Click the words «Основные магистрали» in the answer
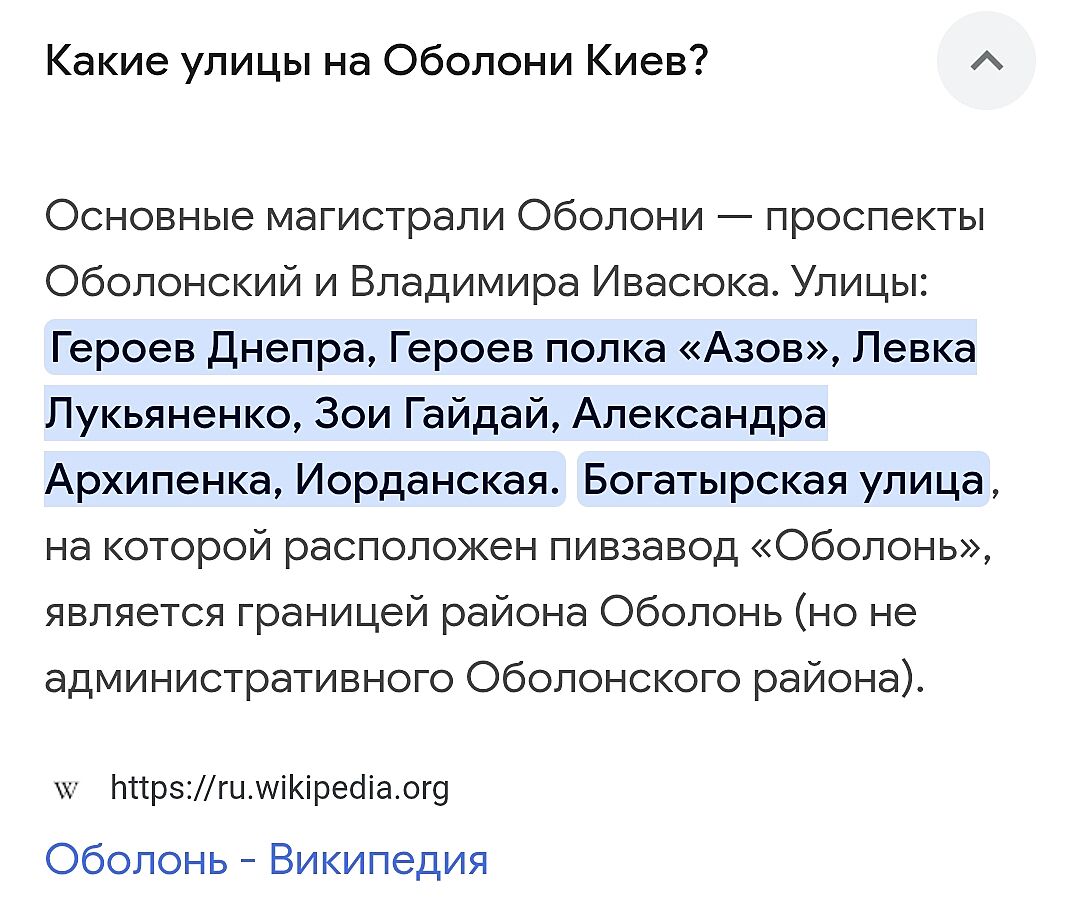Screen dimensions: 1080x899 [x=275, y=217]
